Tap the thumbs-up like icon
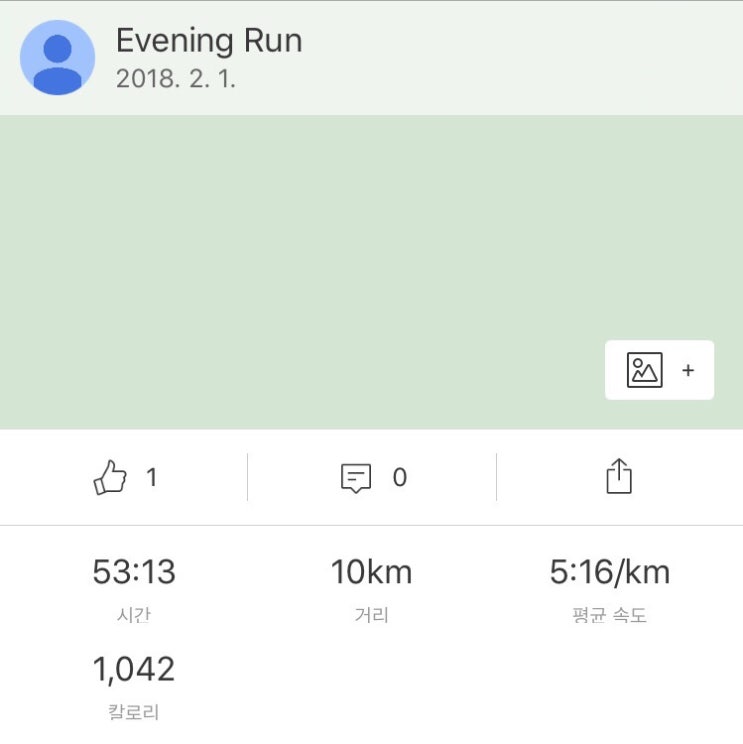This screenshot has width=743, height=744. [110, 478]
